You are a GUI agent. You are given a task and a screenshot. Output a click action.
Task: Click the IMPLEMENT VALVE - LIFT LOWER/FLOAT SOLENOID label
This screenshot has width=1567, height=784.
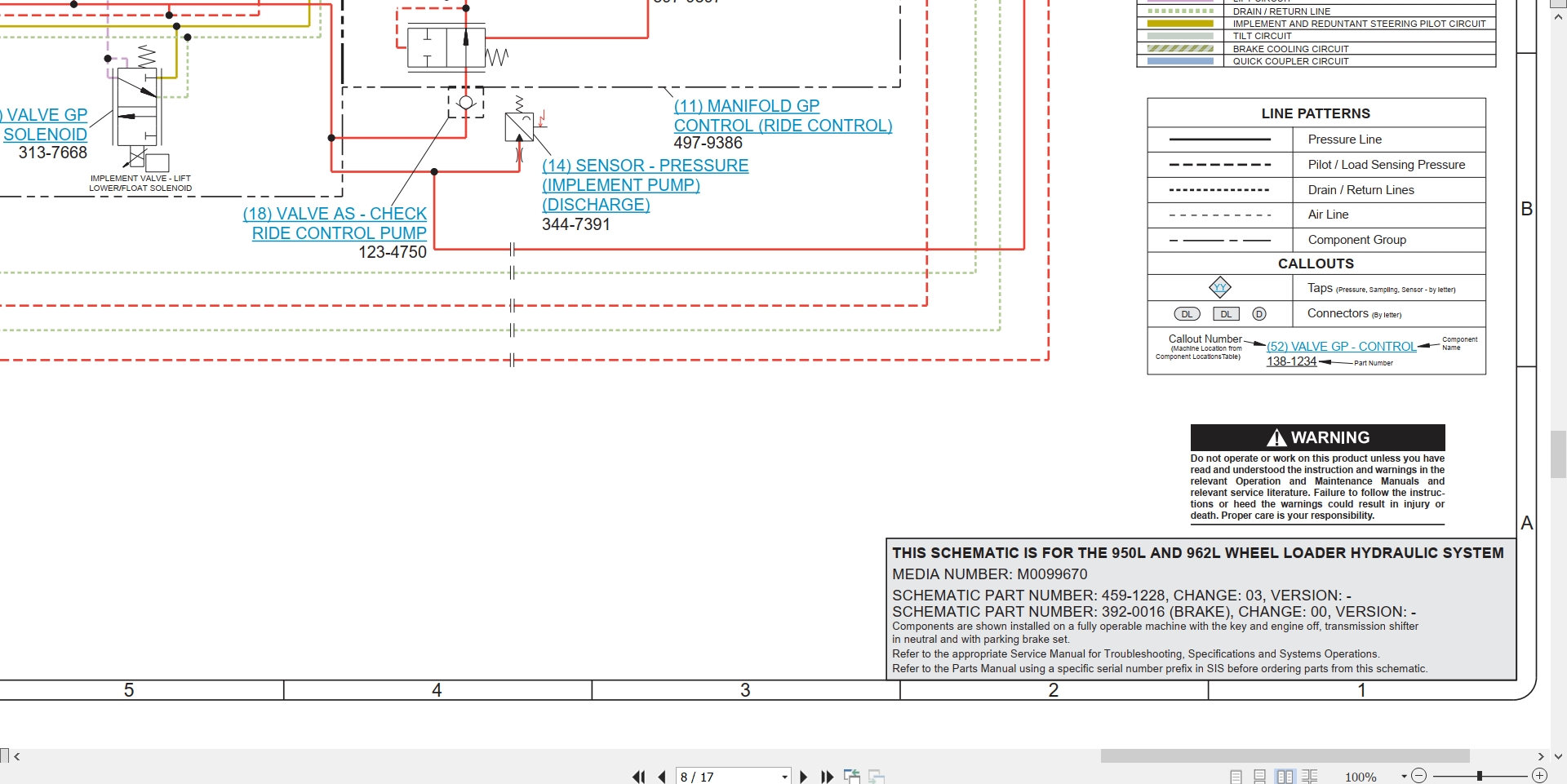click(x=140, y=183)
